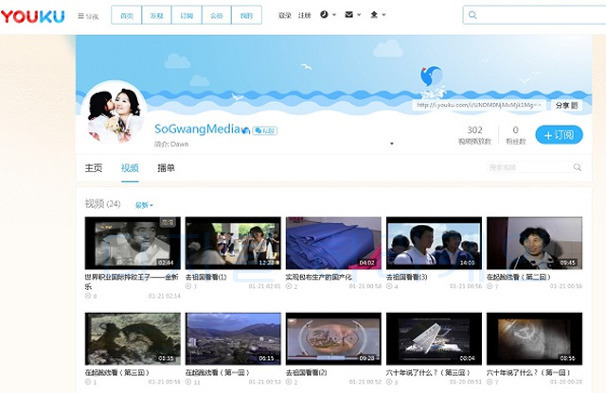Open 六十年说了什么？（第一回） title

(528, 373)
